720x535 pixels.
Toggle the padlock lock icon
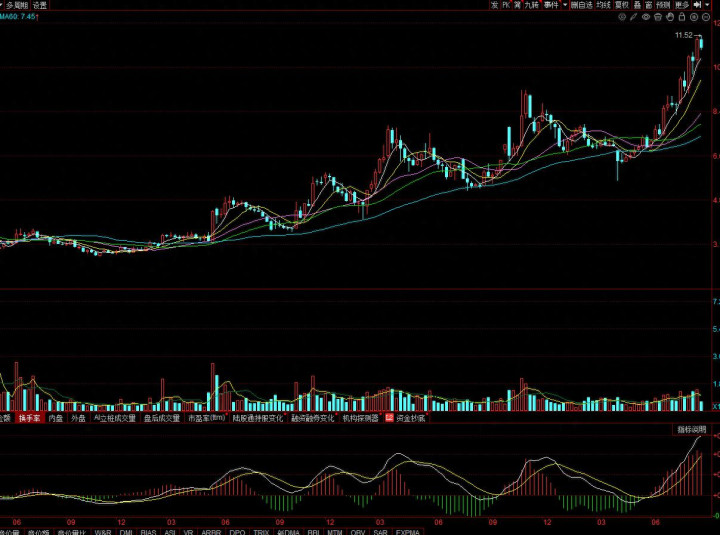pyautogui.click(x=681, y=16)
